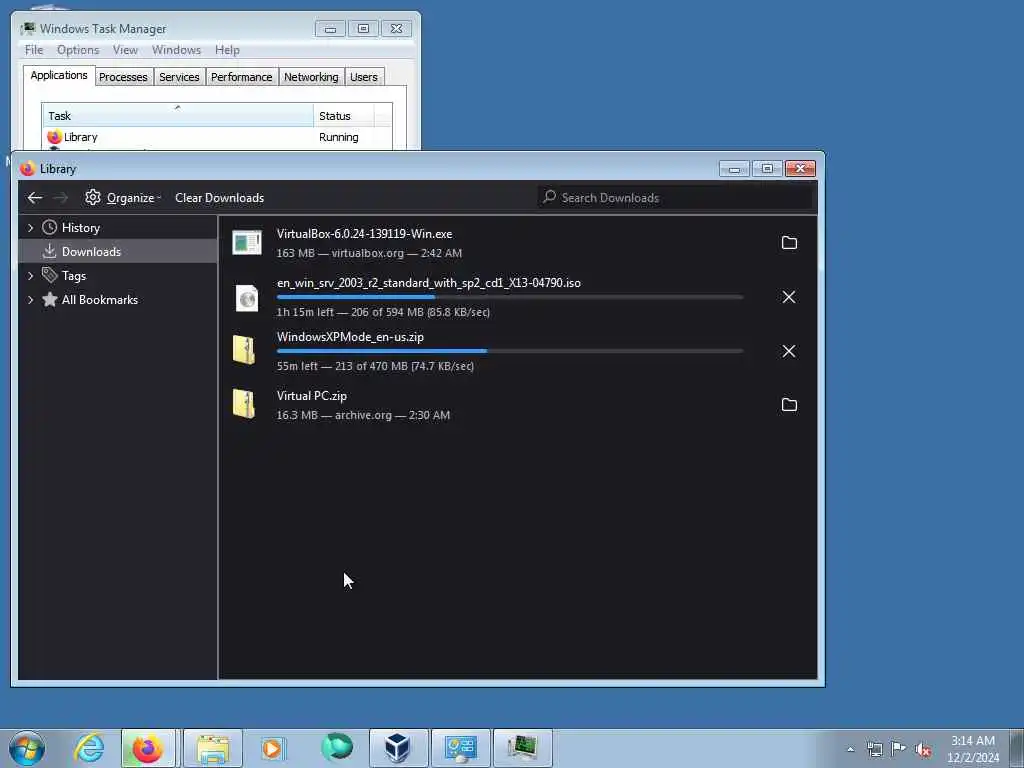Open VirtualBox from the taskbar
Viewport: 1024px width, 768px height.
(398, 748)
